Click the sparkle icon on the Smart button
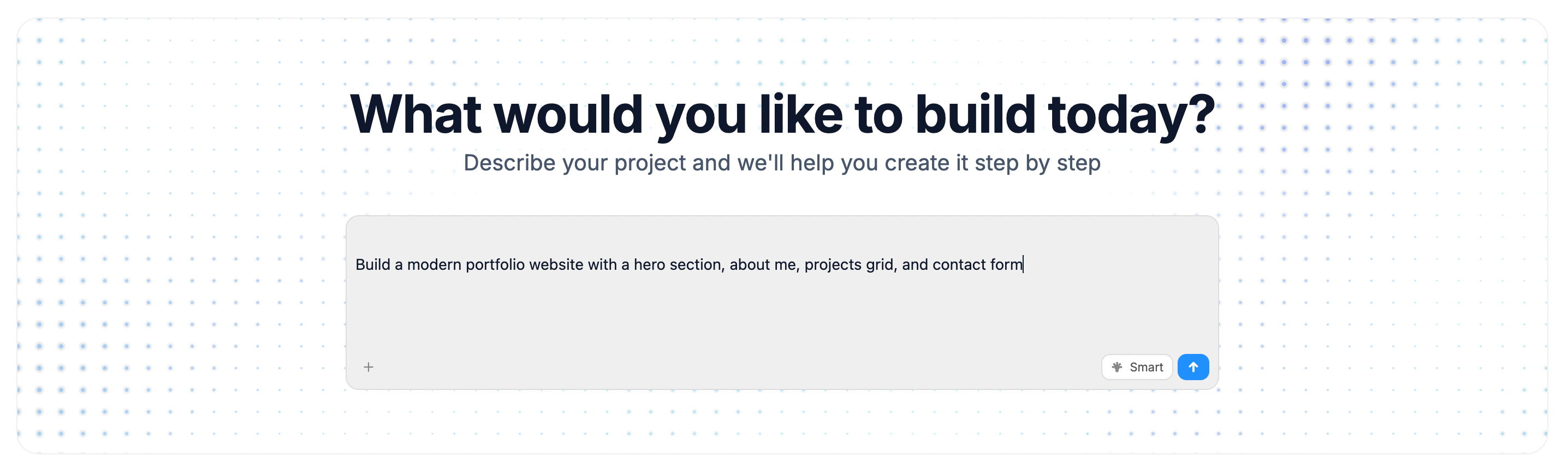The width and height of the screenshot is (1568, 473). click(1118, 366)
